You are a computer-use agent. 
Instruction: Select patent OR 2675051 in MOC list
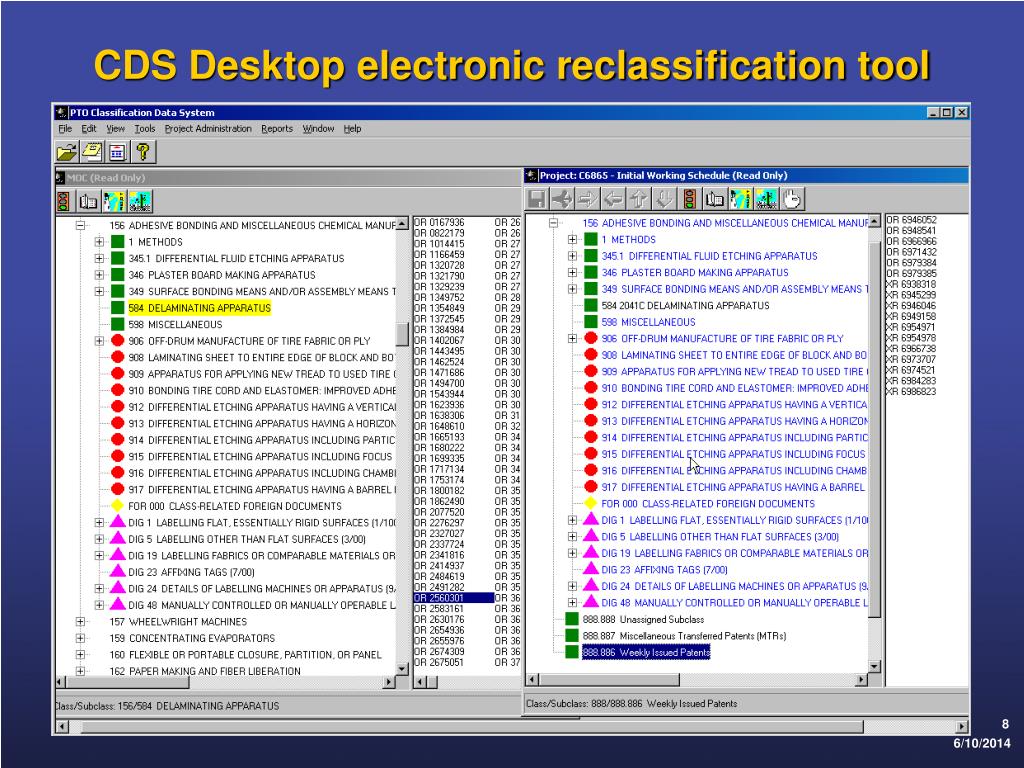pyautogui.click(x=439, y=662)
